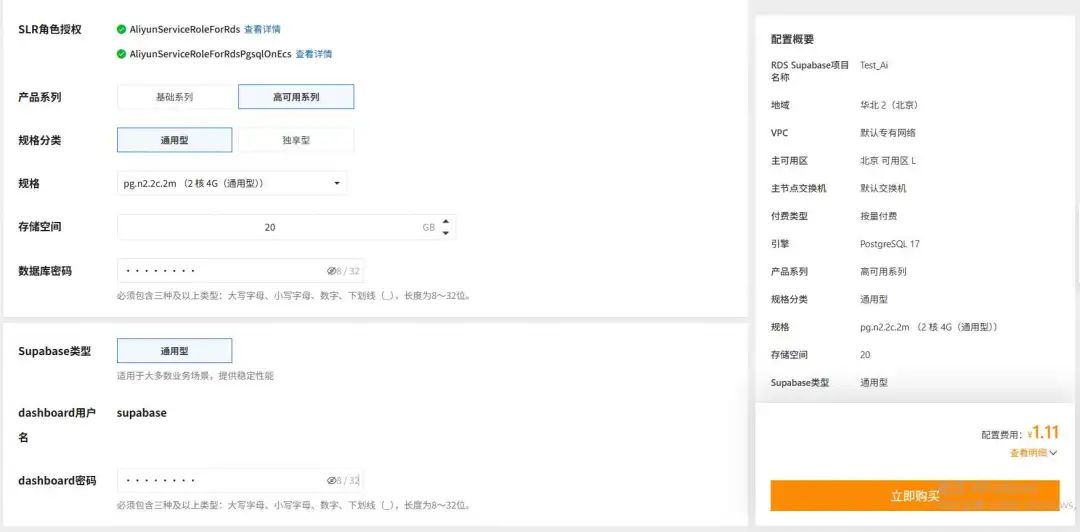Click the supabase dashboard username text
The image size is (1080, 532).
tap(141, 413)
